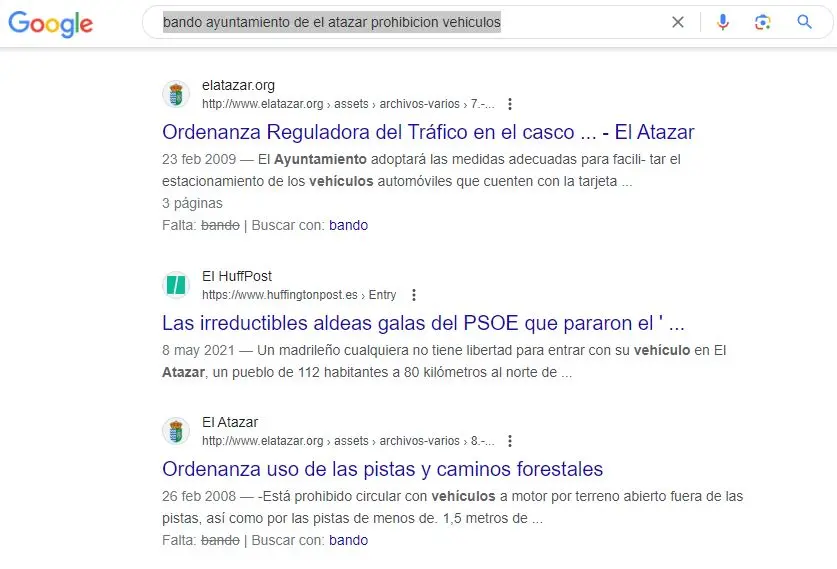Click the El HuffPost favicon

point(176,285)
